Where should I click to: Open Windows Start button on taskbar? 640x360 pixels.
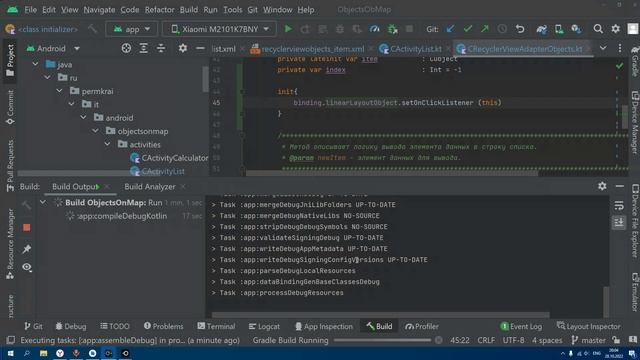click(x=10, y=353)
